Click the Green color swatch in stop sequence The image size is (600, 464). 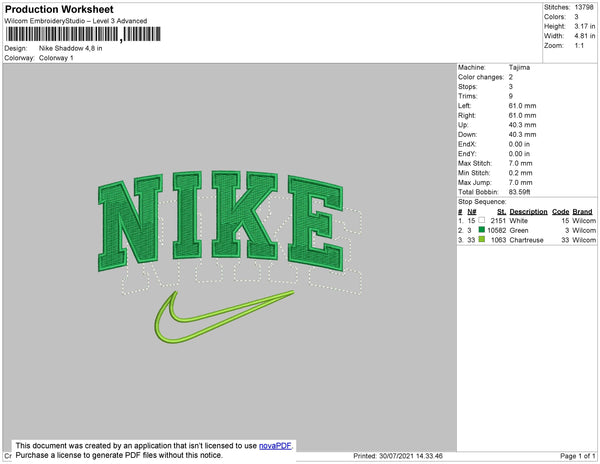(481, 230)
